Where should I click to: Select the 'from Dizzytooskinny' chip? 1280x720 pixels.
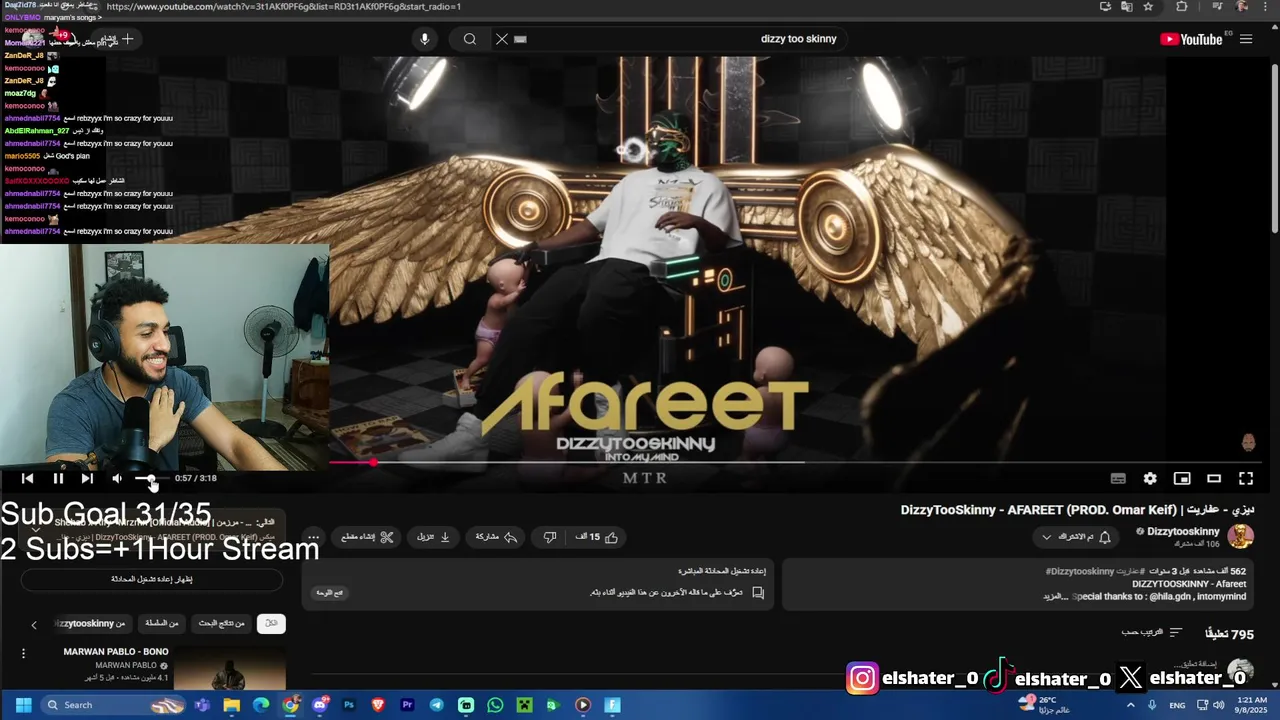(92, 623)
